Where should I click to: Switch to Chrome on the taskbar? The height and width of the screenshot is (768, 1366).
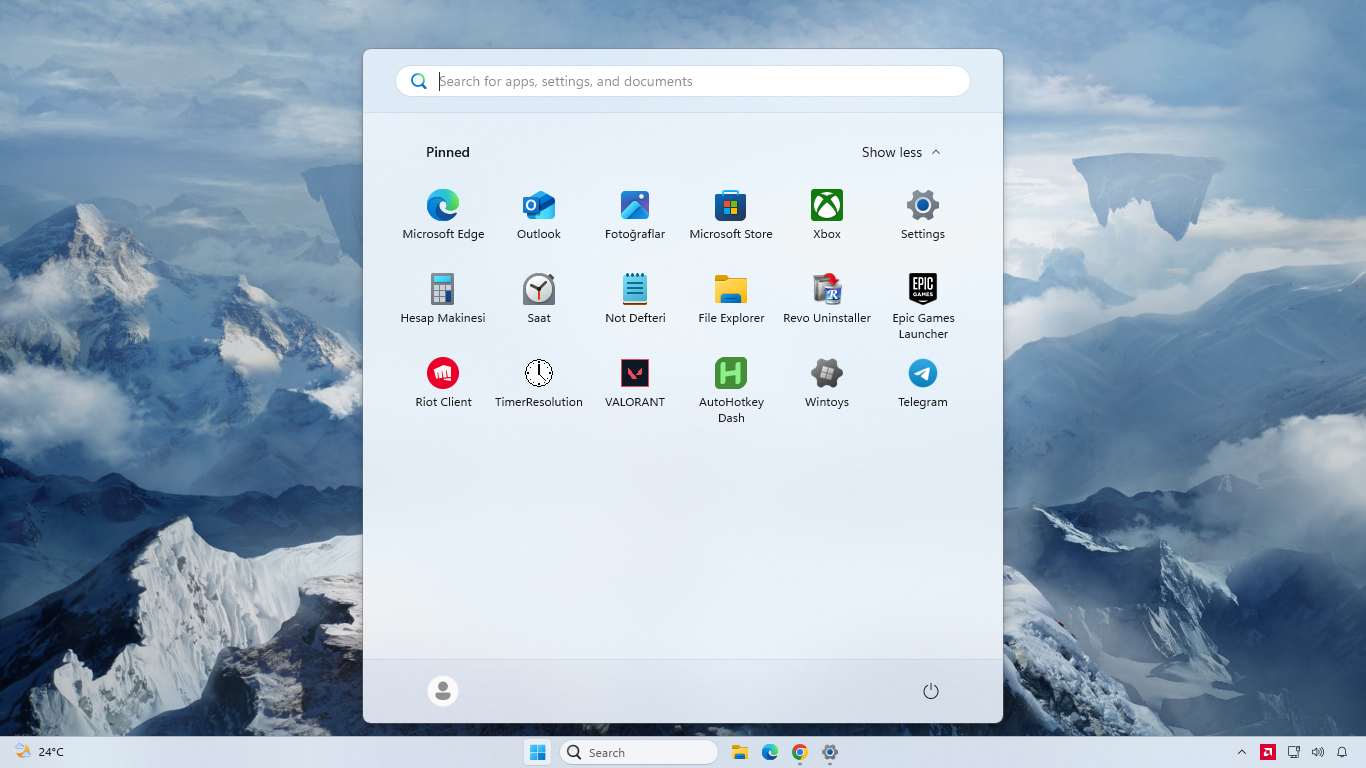click(x=800, y=752)
